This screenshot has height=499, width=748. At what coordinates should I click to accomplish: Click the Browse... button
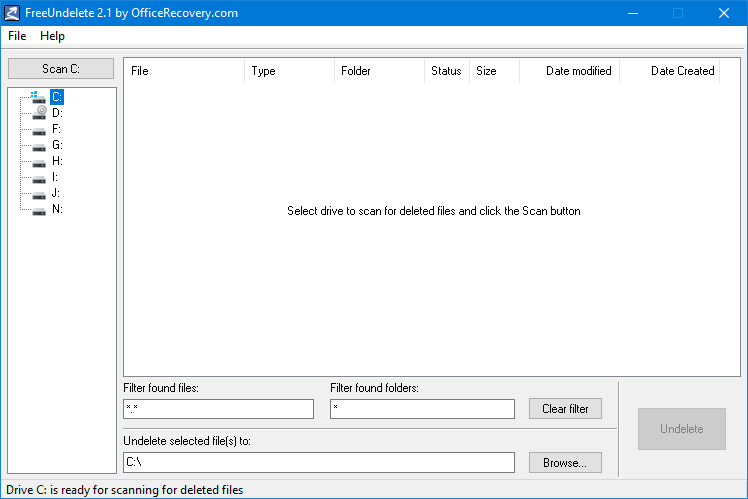click(565, 463)
